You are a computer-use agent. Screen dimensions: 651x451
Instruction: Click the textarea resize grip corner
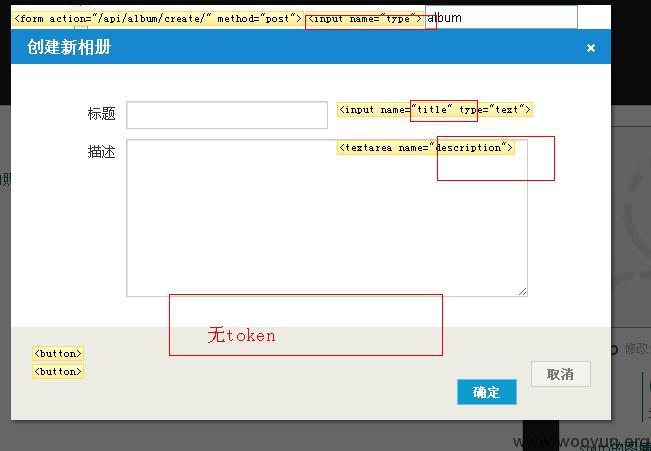tap(523, 292)
